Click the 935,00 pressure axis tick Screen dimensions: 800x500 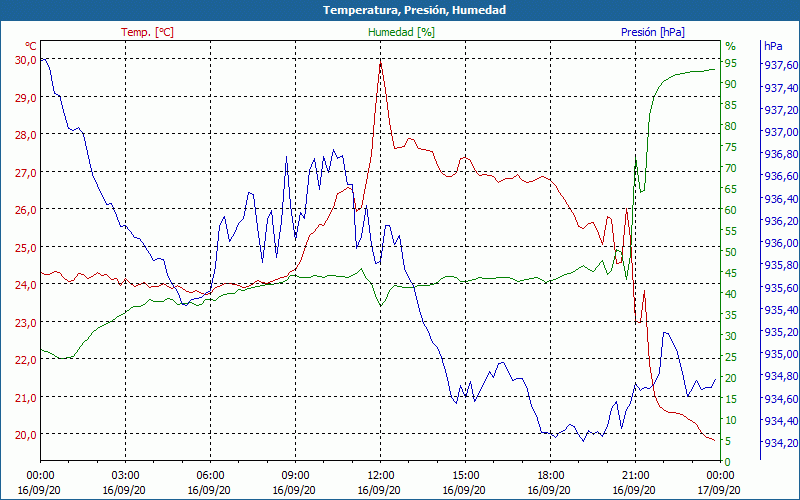point(781,354)
